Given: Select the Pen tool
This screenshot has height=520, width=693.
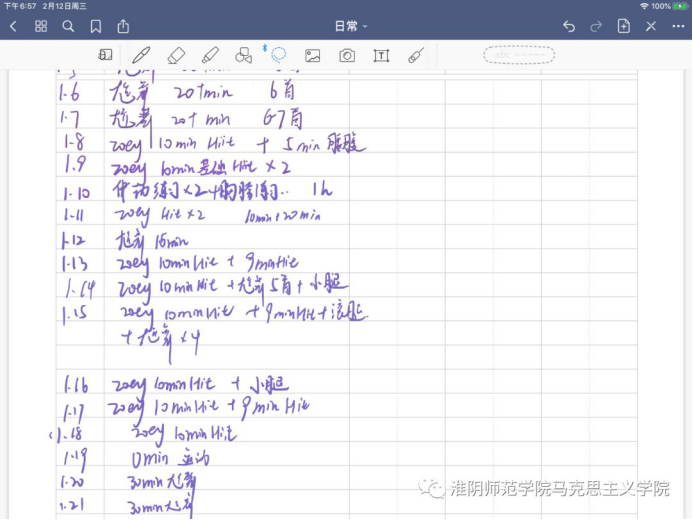Looking at the screenshot, I should click(141, 56).
